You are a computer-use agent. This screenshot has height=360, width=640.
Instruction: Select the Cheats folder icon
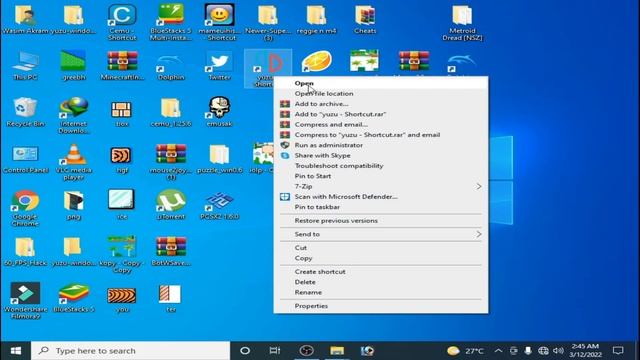coord(365,18)
